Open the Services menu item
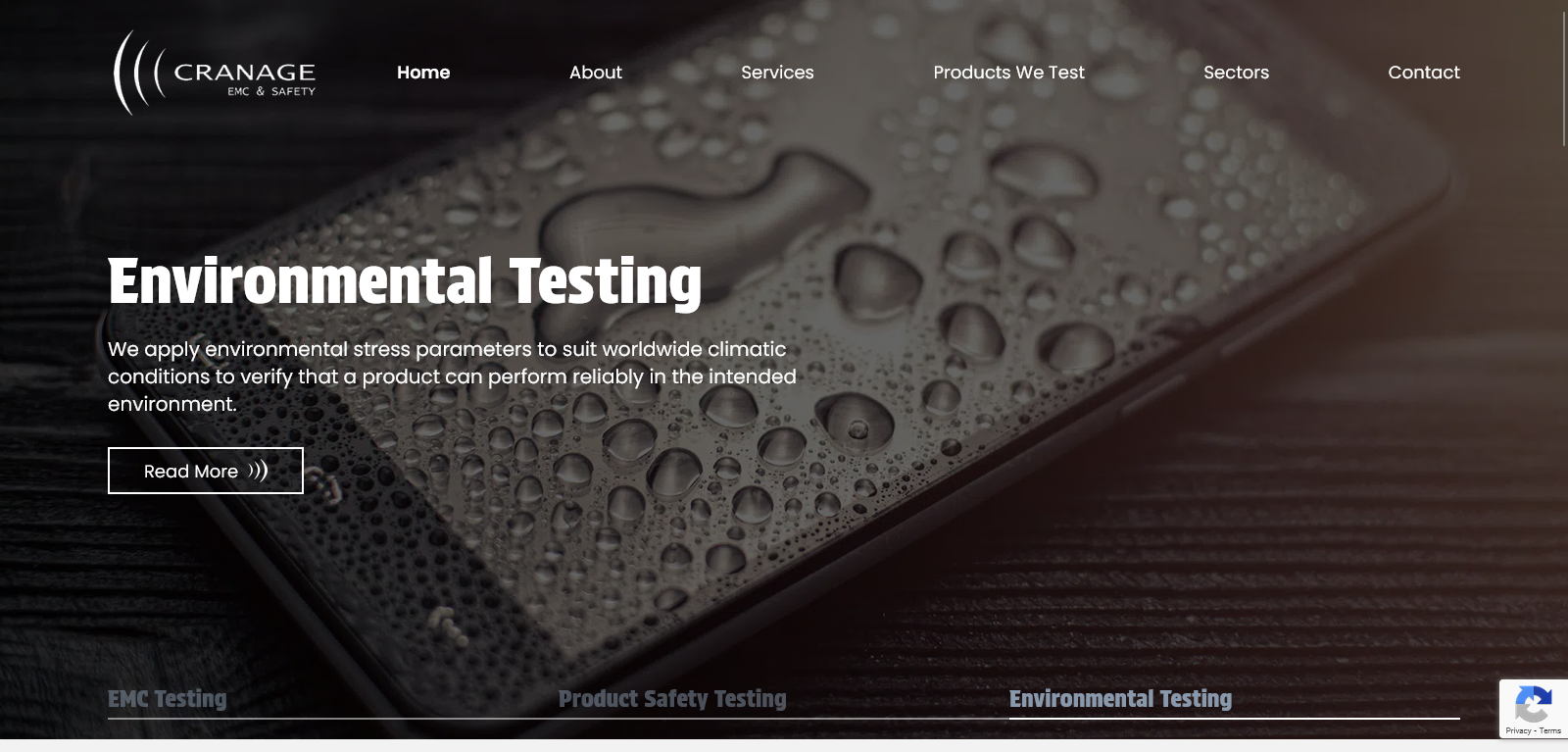This screenshot has width=1568, height=752. point(777,73)
